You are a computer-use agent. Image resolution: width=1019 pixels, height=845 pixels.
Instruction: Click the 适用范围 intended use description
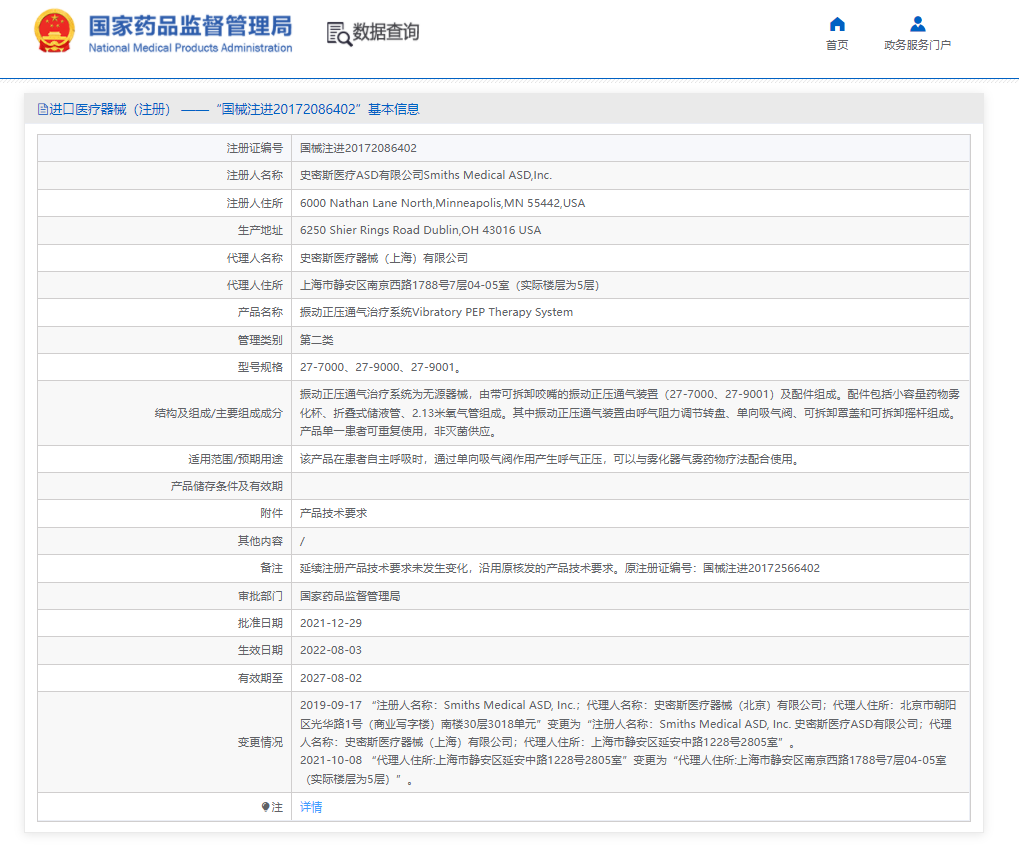point(551,460)
